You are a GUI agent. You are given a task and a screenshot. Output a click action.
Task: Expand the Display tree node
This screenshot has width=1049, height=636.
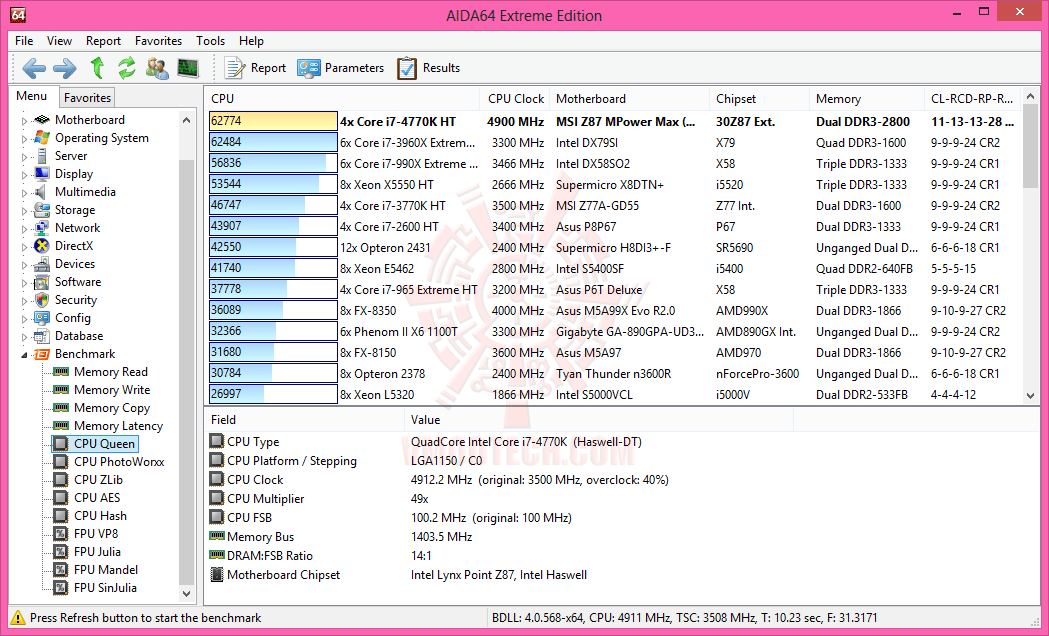pyautogui.click(x=25, y=175)
